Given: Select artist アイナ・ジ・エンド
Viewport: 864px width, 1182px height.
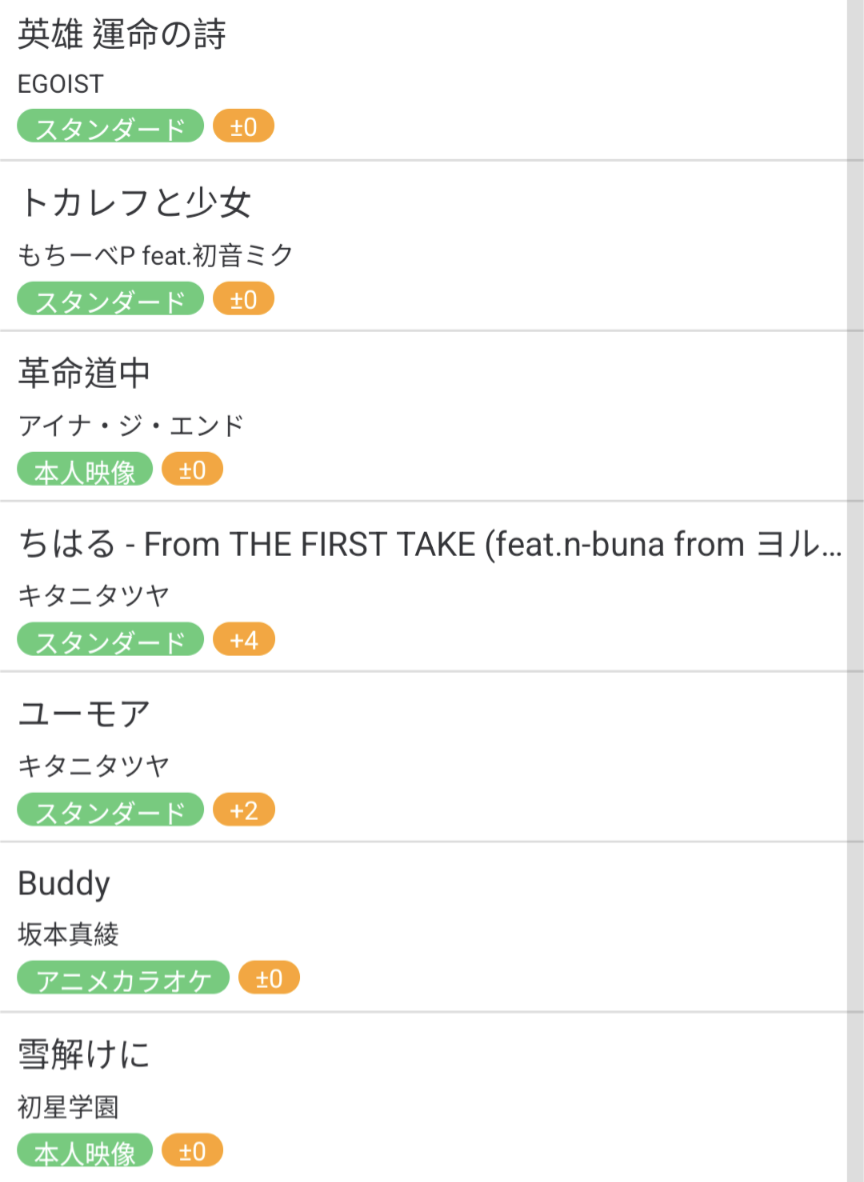Looking at the screenshot, I should [131, 426].
